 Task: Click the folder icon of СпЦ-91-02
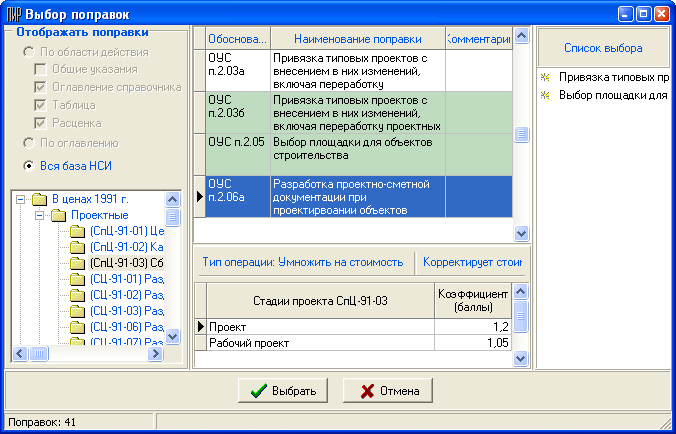coord(77,247)
